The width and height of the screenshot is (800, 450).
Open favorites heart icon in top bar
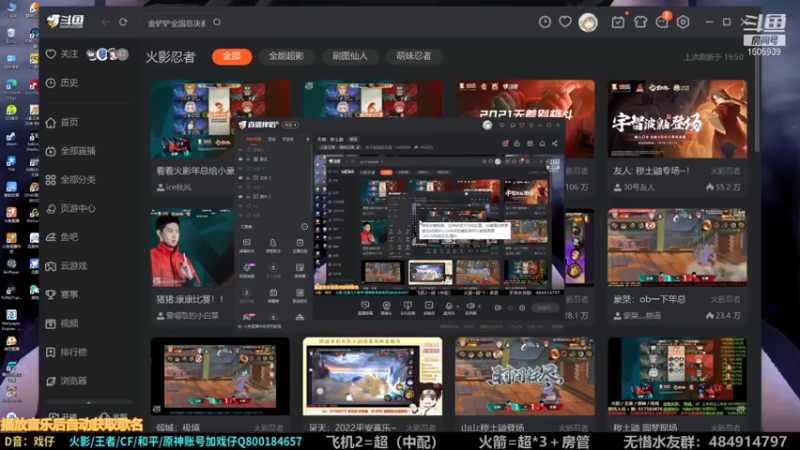(565, 22)
